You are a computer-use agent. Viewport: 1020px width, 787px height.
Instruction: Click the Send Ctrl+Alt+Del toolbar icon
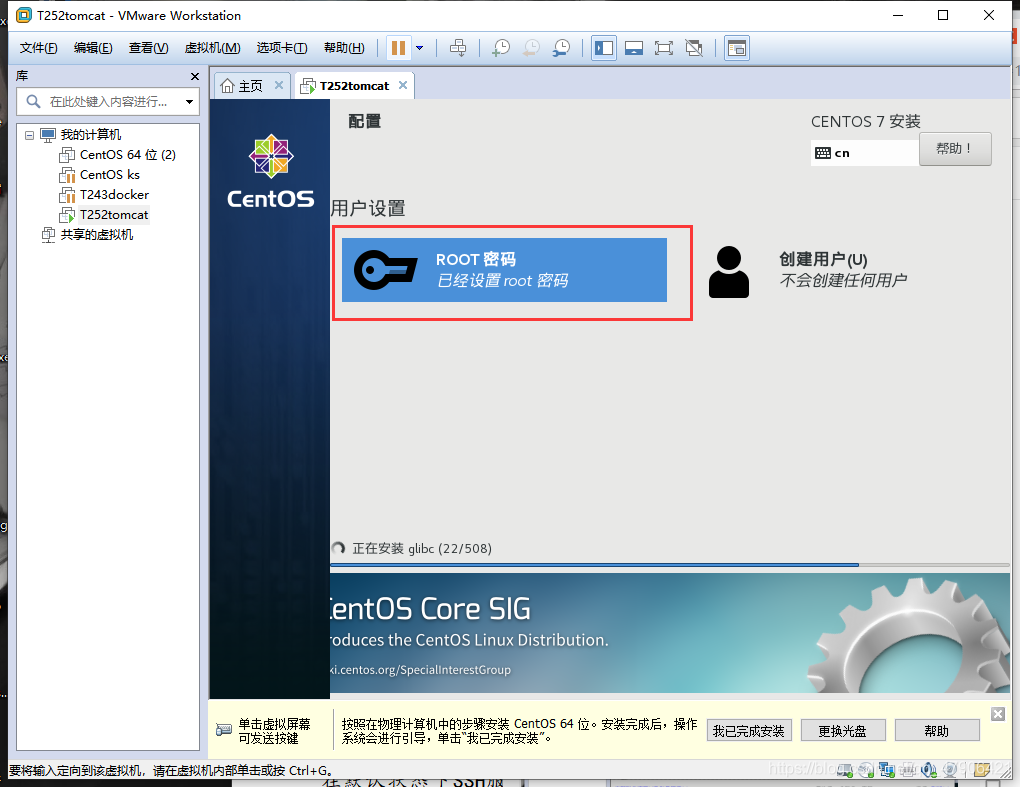point(458,47)
